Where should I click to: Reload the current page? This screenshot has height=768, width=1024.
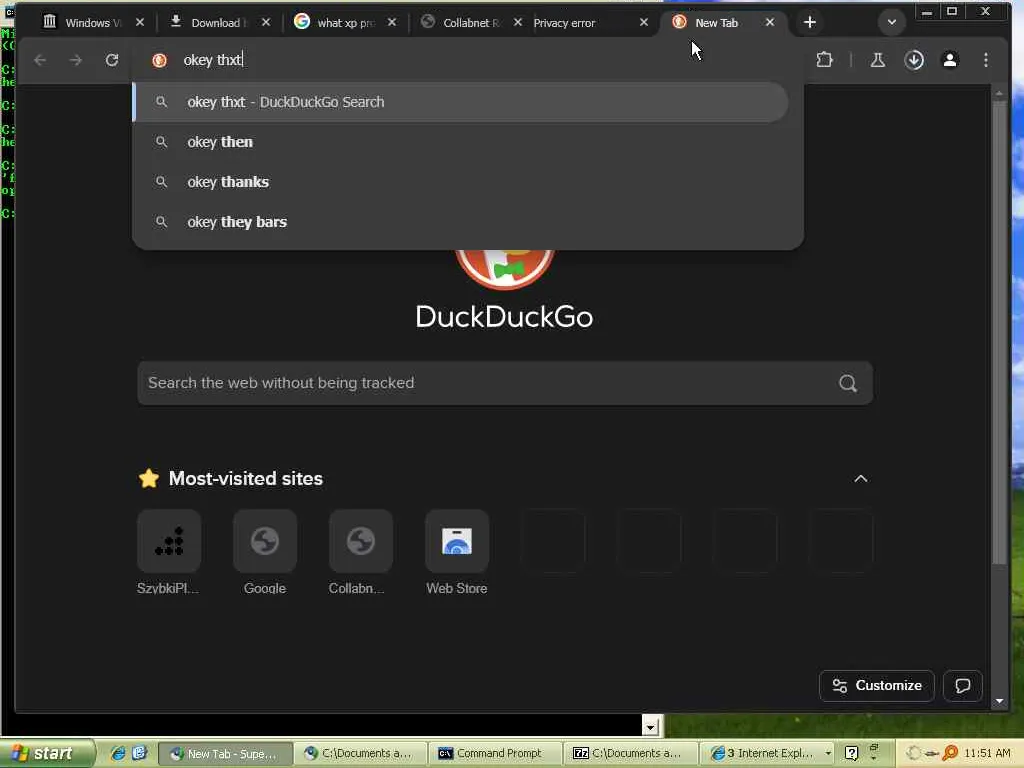[x=112, y=60]
